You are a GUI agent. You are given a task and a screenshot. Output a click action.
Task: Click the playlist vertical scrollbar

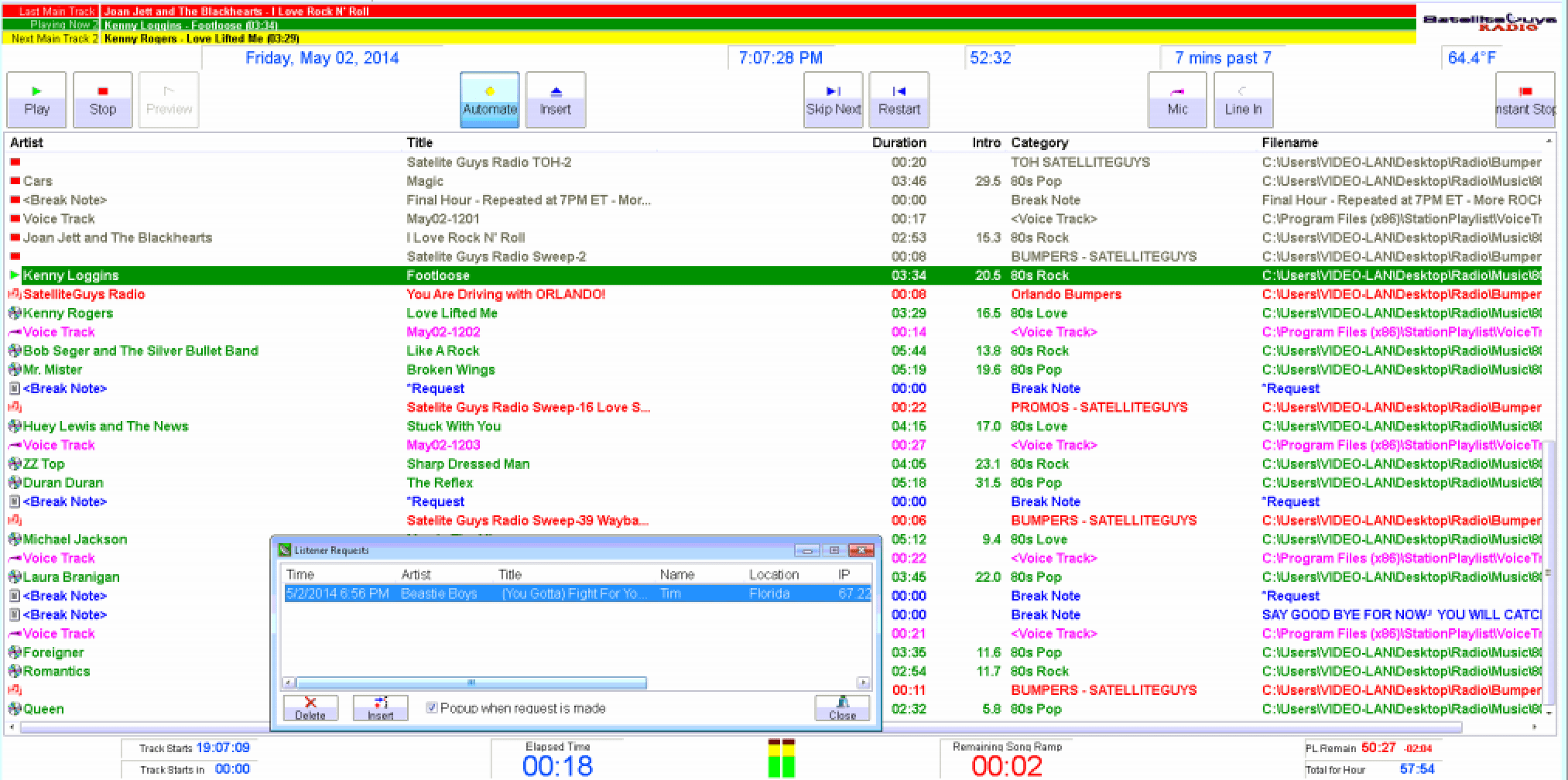point(1548,573)
